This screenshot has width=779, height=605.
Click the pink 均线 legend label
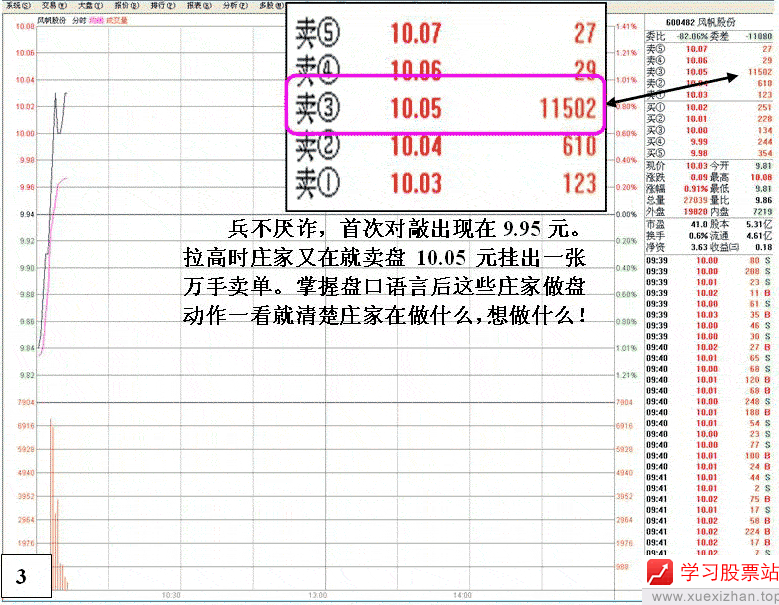96,20
